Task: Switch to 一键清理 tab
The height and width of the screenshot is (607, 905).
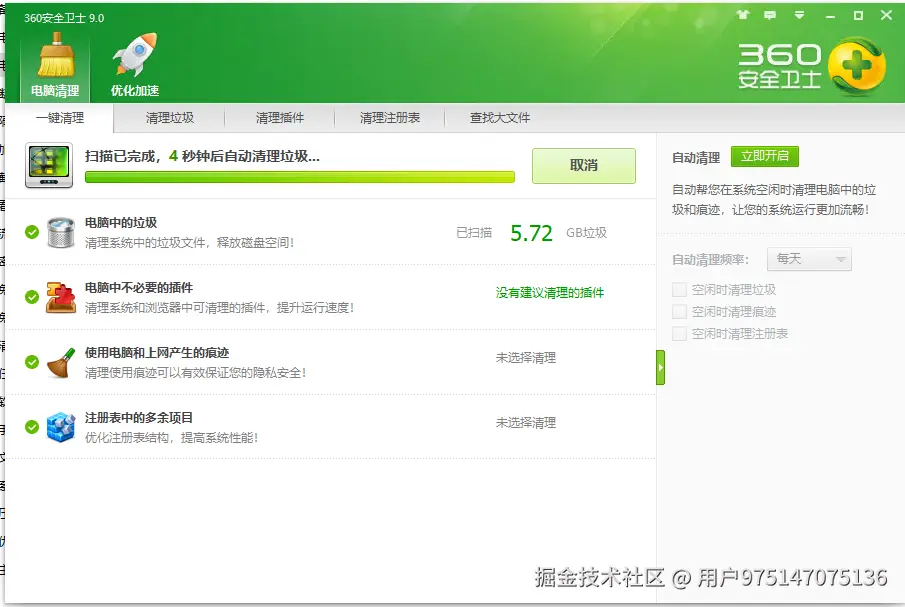Action: (60, 118)
